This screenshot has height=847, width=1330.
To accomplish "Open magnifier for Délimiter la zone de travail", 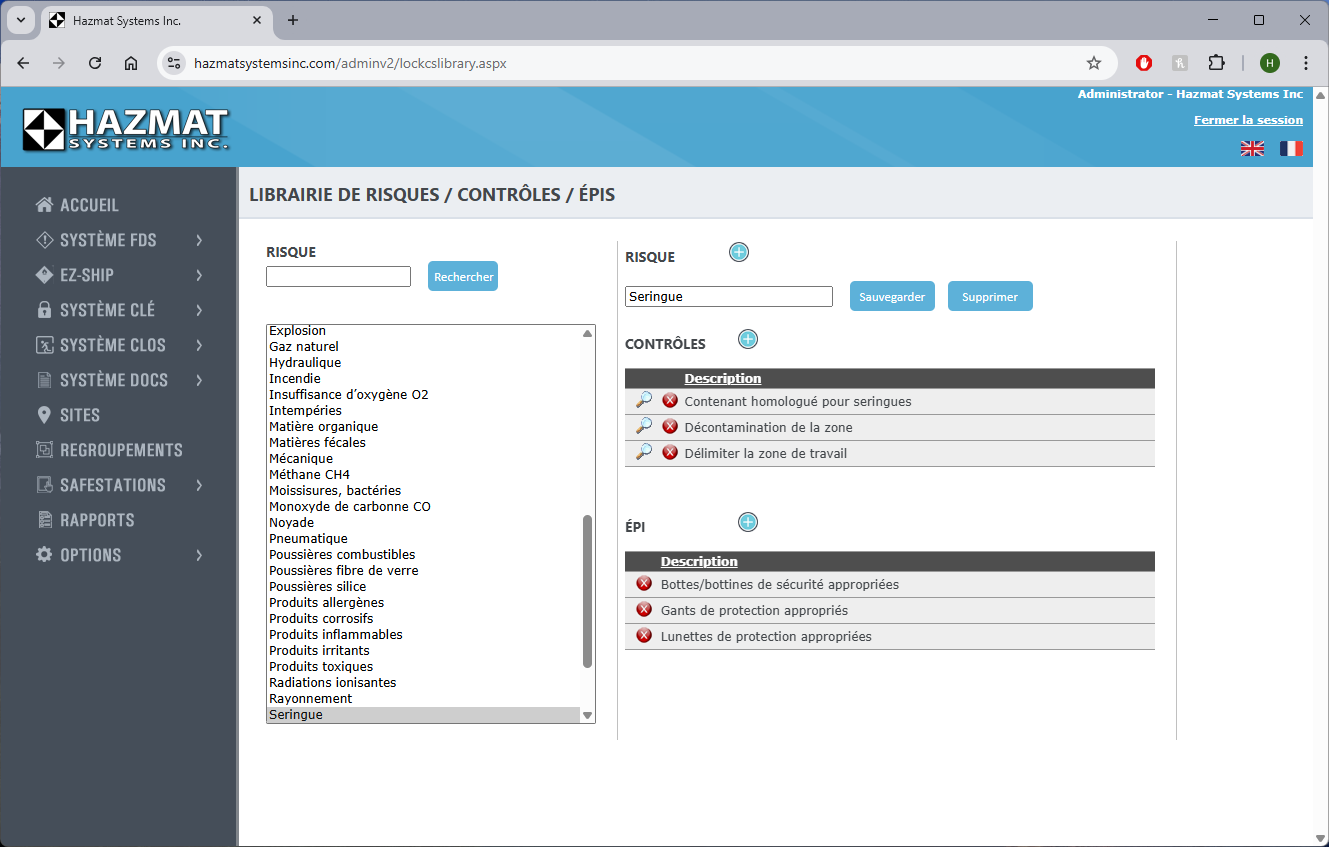I will [x=644, y=452].
